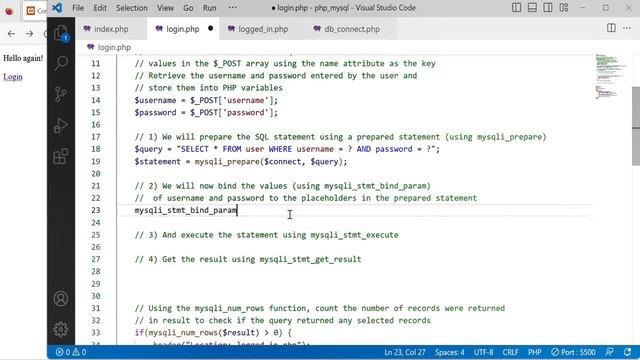Click comment on line 27 about get_result
Viewport: 640px width, 360px height.
(x=248, y=259)
